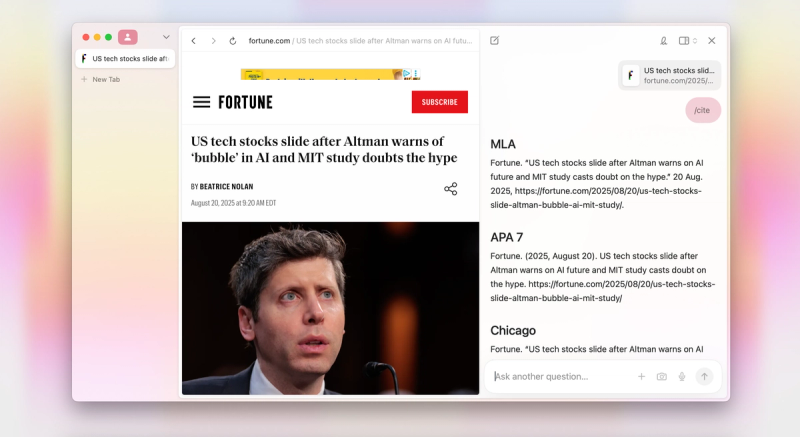Click the APA 7 heading
This screenshot has width=800, height=437.
pos(507,237)
